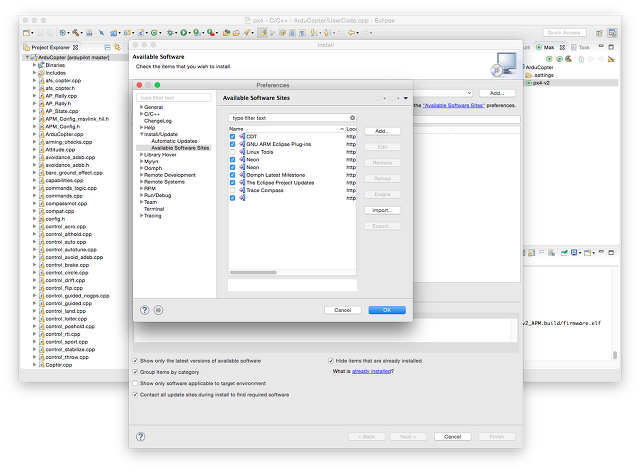Viewport: 640px width, 471px height.
Task: Click the Name column header in sites table
Action: 287,129
